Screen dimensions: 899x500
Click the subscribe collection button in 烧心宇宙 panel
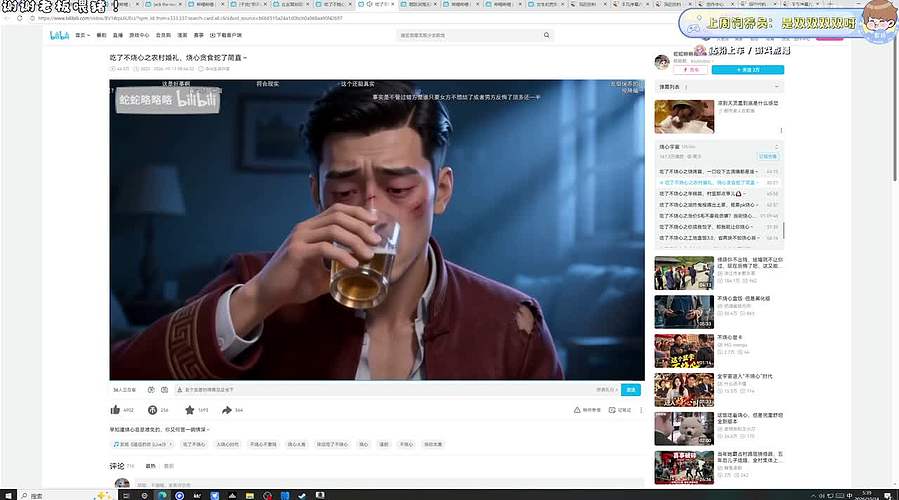coord(768,157)
